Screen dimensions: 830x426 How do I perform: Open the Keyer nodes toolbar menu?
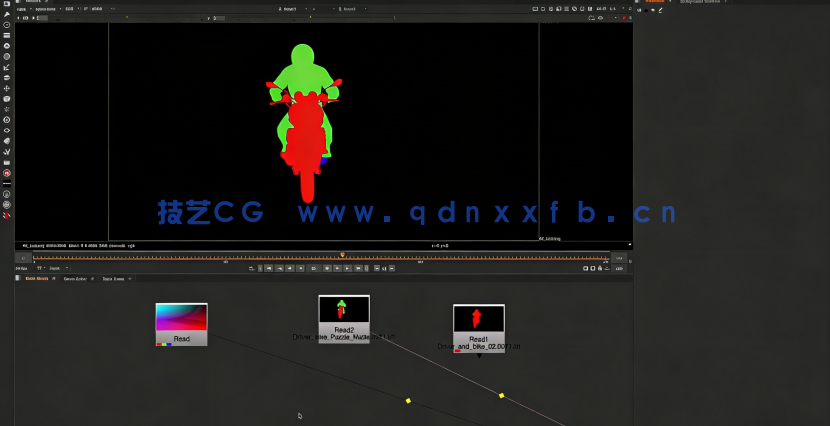click(x=7, y=67)
